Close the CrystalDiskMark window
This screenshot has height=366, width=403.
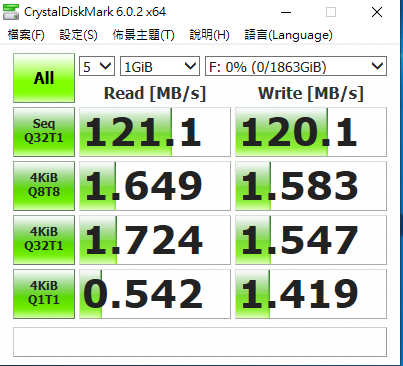tap(377, 13)
